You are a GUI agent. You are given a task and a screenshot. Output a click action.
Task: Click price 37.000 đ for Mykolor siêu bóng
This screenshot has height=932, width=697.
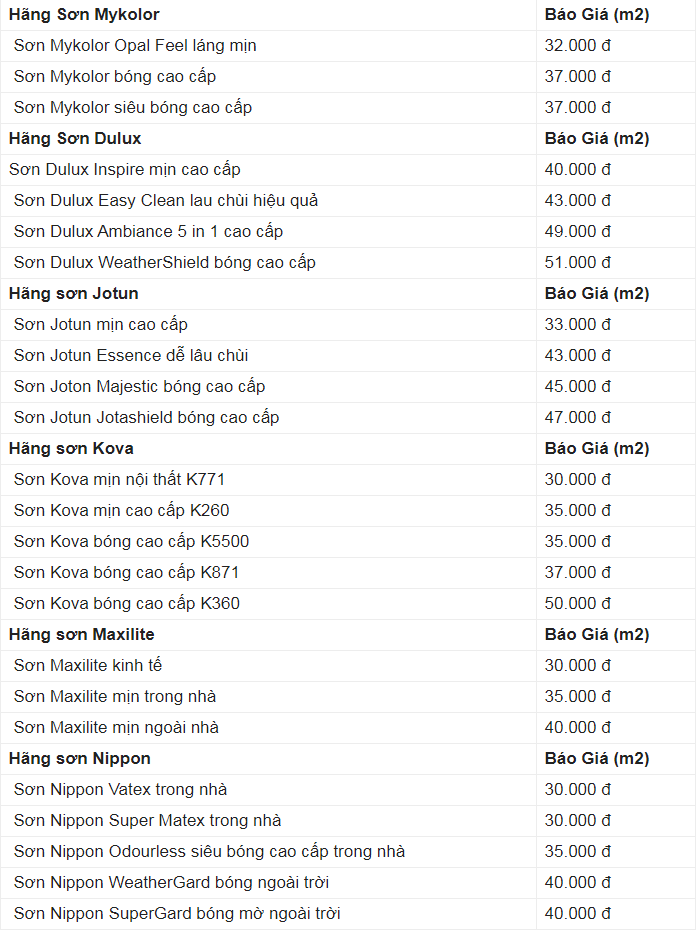click(578, 108)
